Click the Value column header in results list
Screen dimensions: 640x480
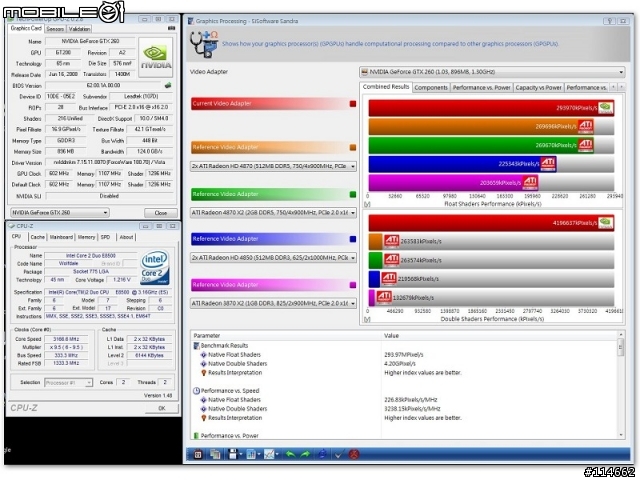tap(499, 336)
